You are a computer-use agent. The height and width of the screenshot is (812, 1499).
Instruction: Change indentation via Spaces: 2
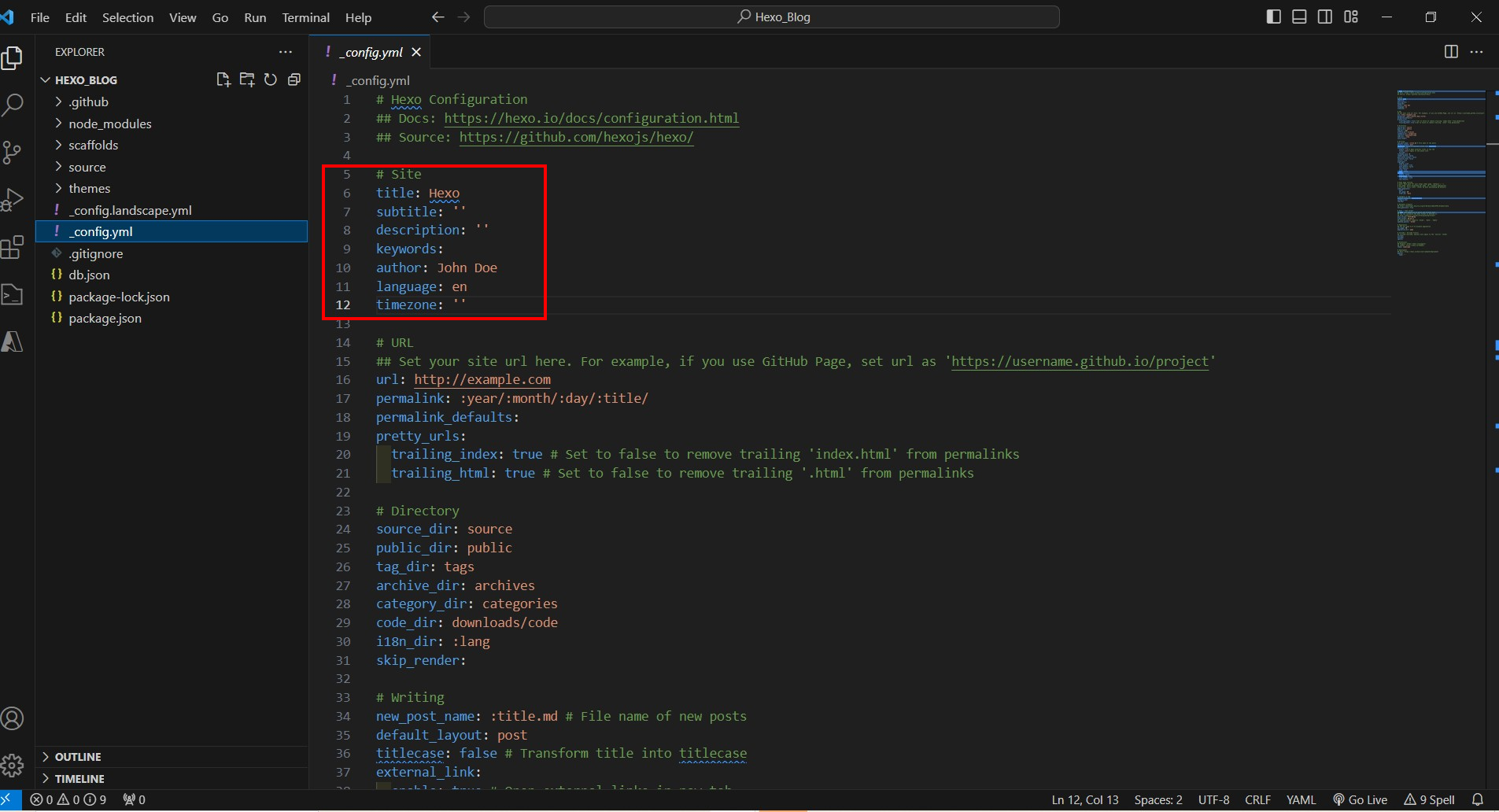pyautogui.click(x=1157, y=800)
